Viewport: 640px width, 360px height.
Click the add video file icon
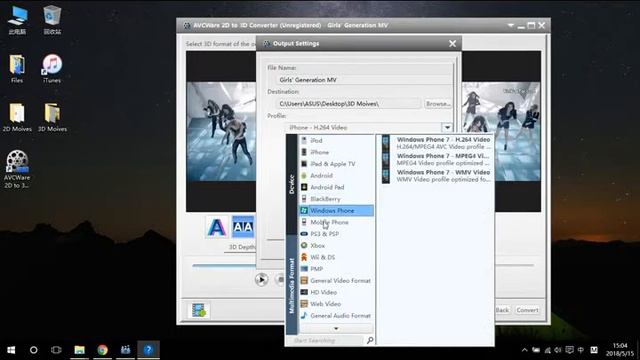(x=199, y=310)
